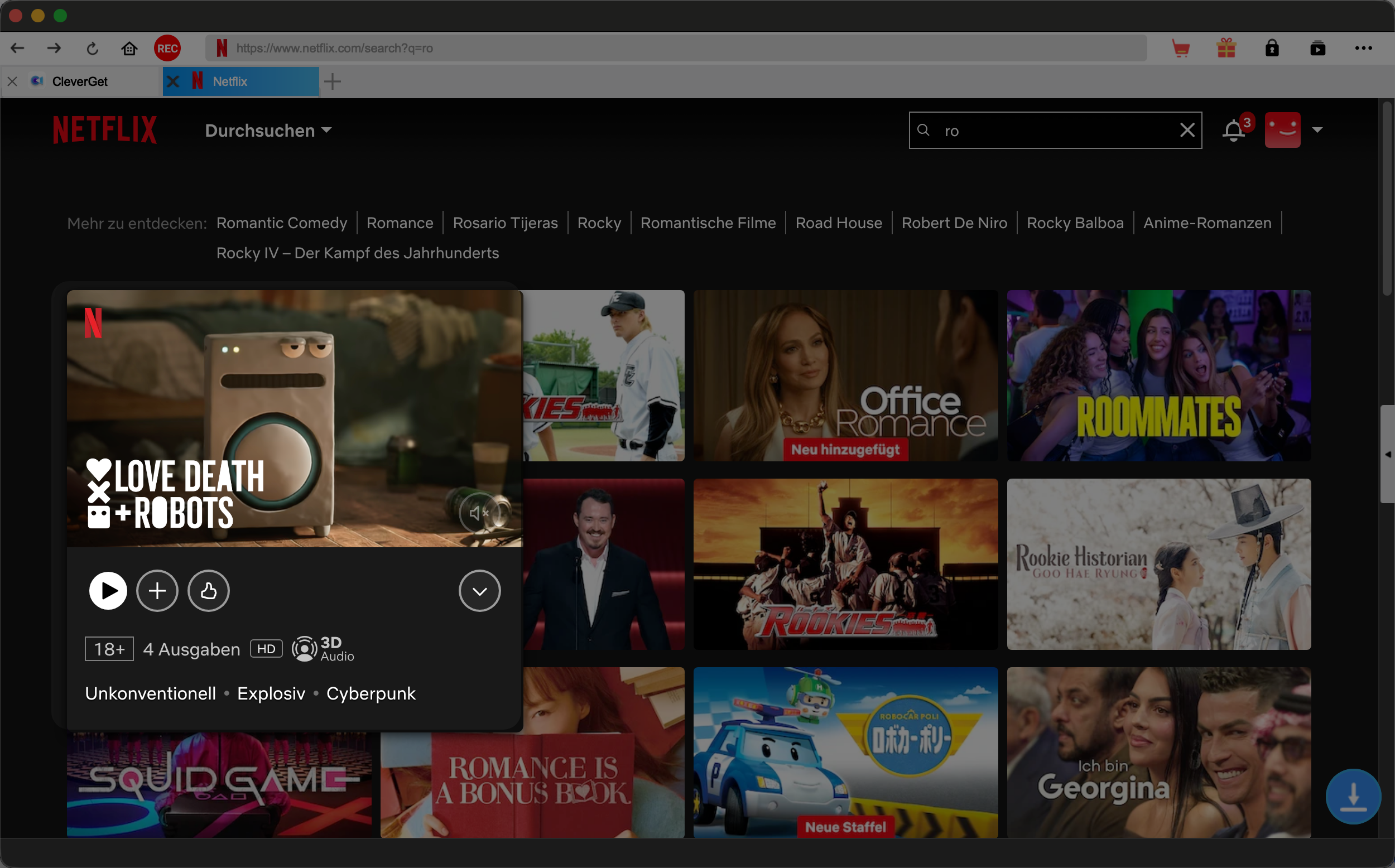Viewport: 1395px width, 868px height.
Task: Click the Cyberpunk tag
Action: click(371, 693)
